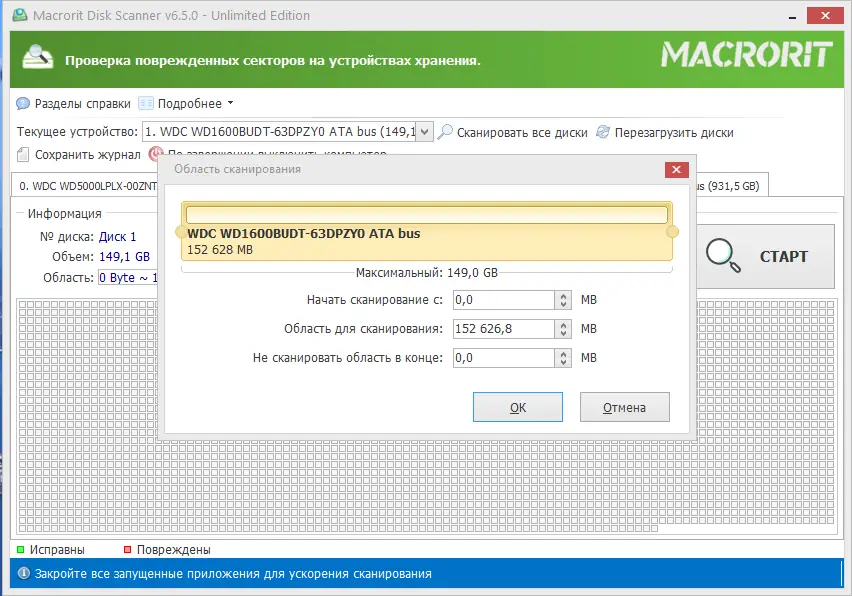Click the disk scanner logo in green banner
The image size is (852, 596).
pos(37,57)
